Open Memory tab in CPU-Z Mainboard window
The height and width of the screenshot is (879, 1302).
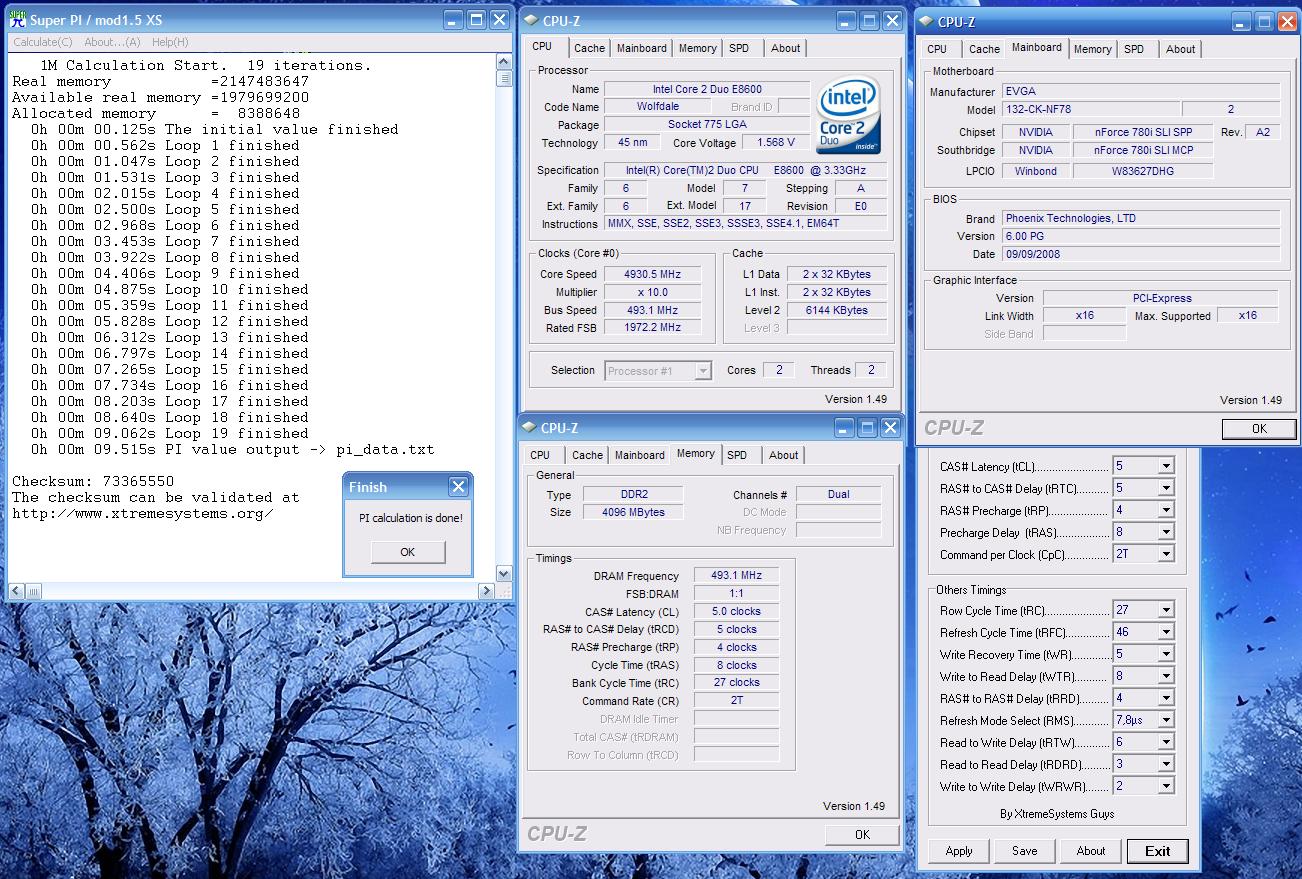(1092, 49)
